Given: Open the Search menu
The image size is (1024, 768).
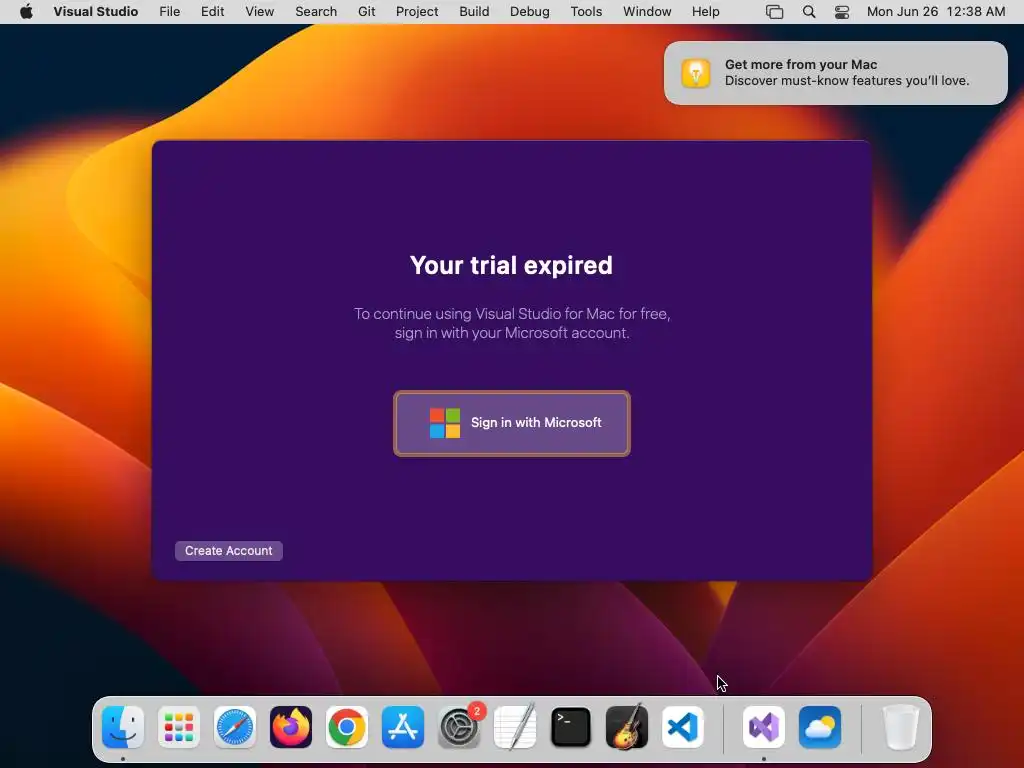Looking at the screenshot, I should pyautogui.click(x=315, y=11).
